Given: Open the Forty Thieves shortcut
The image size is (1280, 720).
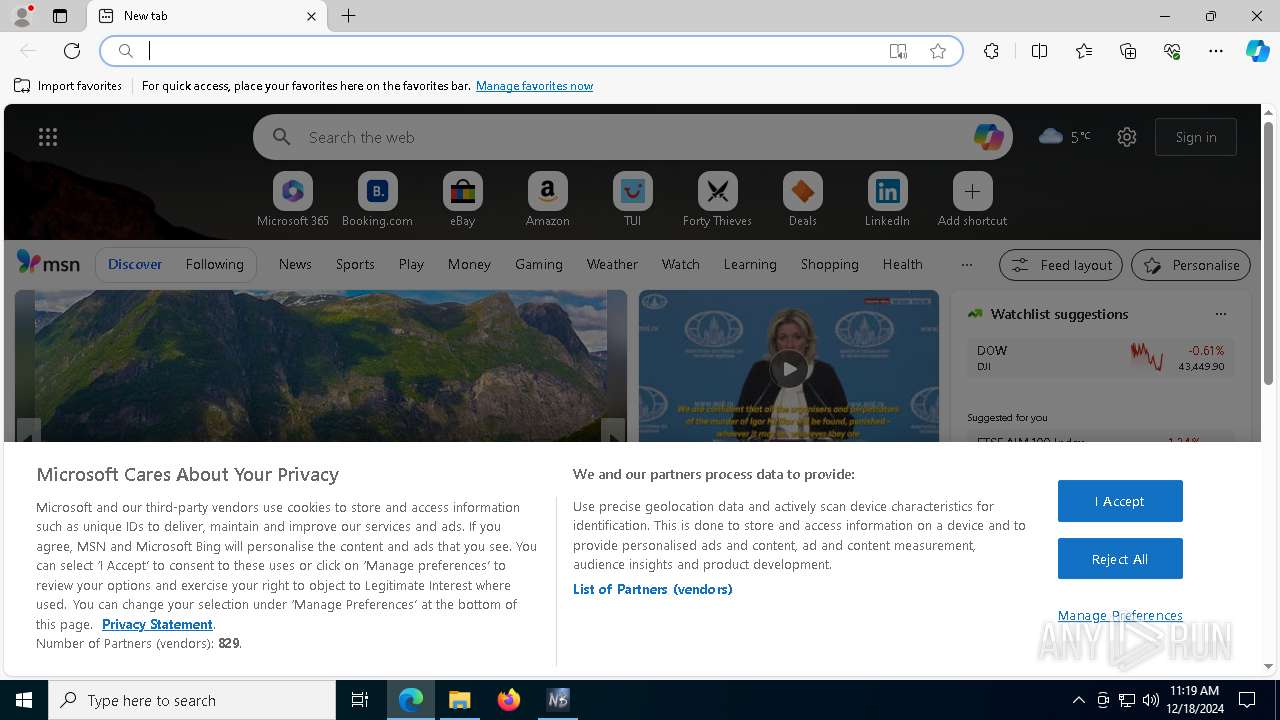Looking at the screenshot, I should point(717,200).
